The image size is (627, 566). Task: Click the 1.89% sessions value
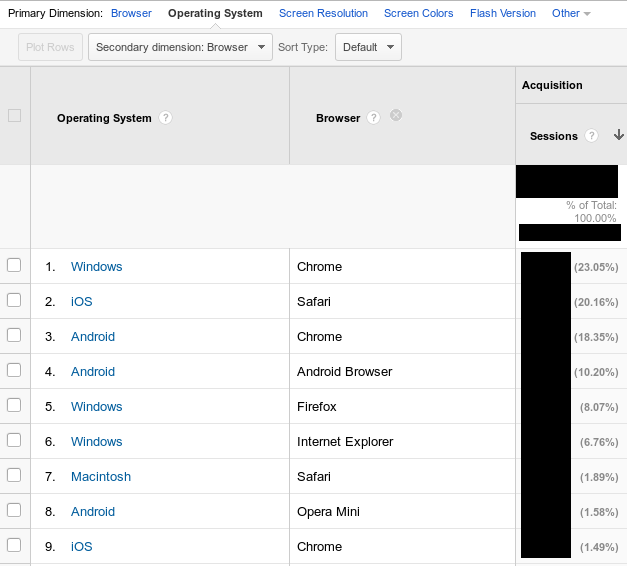[x=599, y=477]
